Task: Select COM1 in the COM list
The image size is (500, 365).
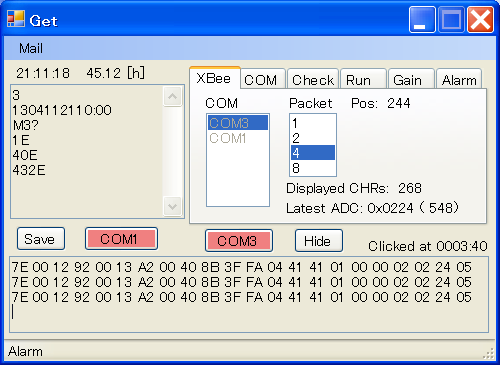Action: tap(238, 138)
